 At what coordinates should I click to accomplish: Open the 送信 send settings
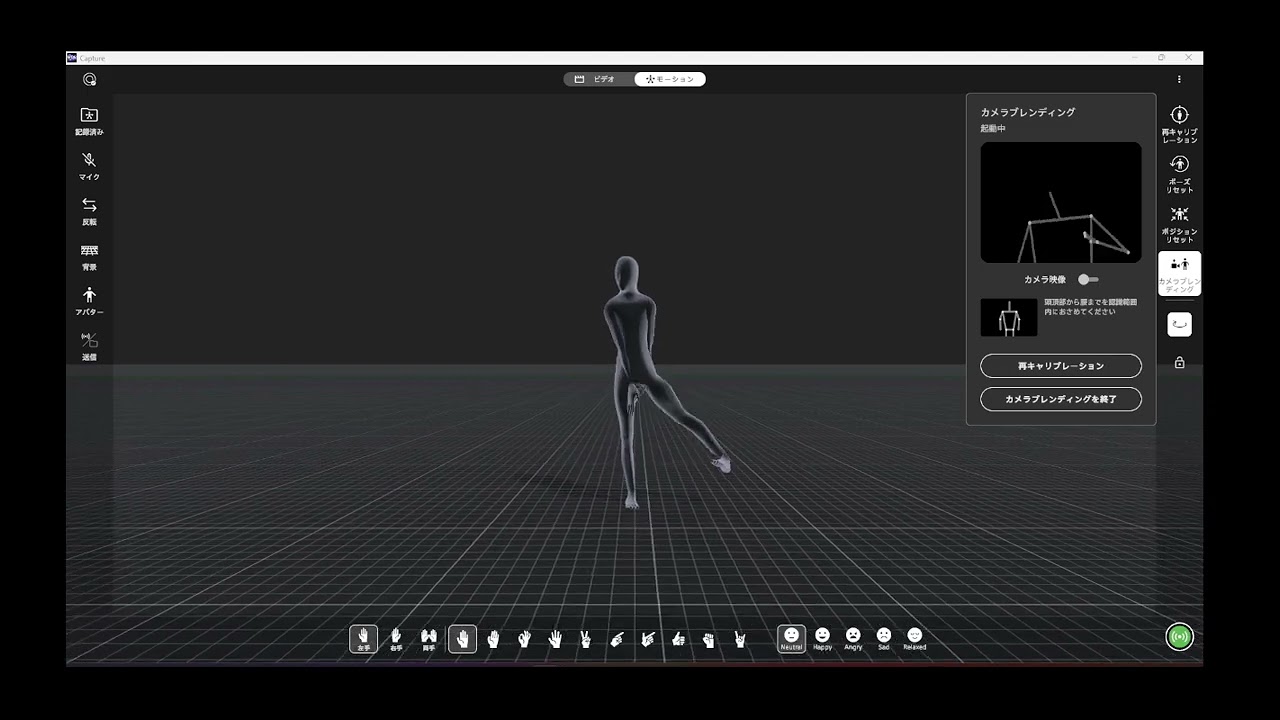[89, 346]
